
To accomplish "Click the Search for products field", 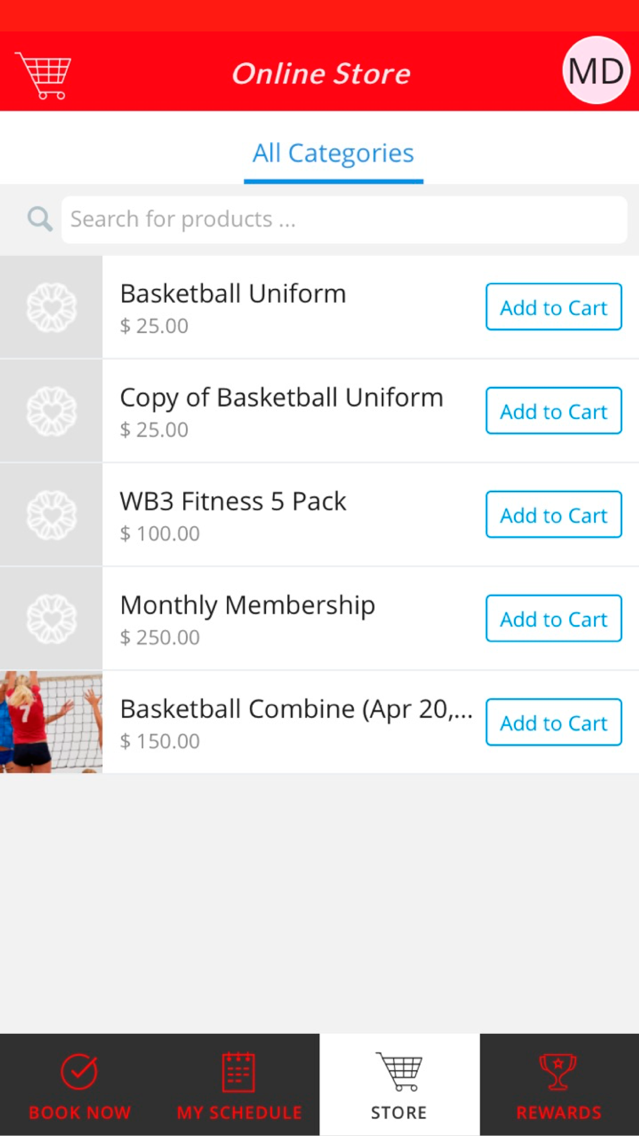I will pyautogui.click(x=344, y=220).
